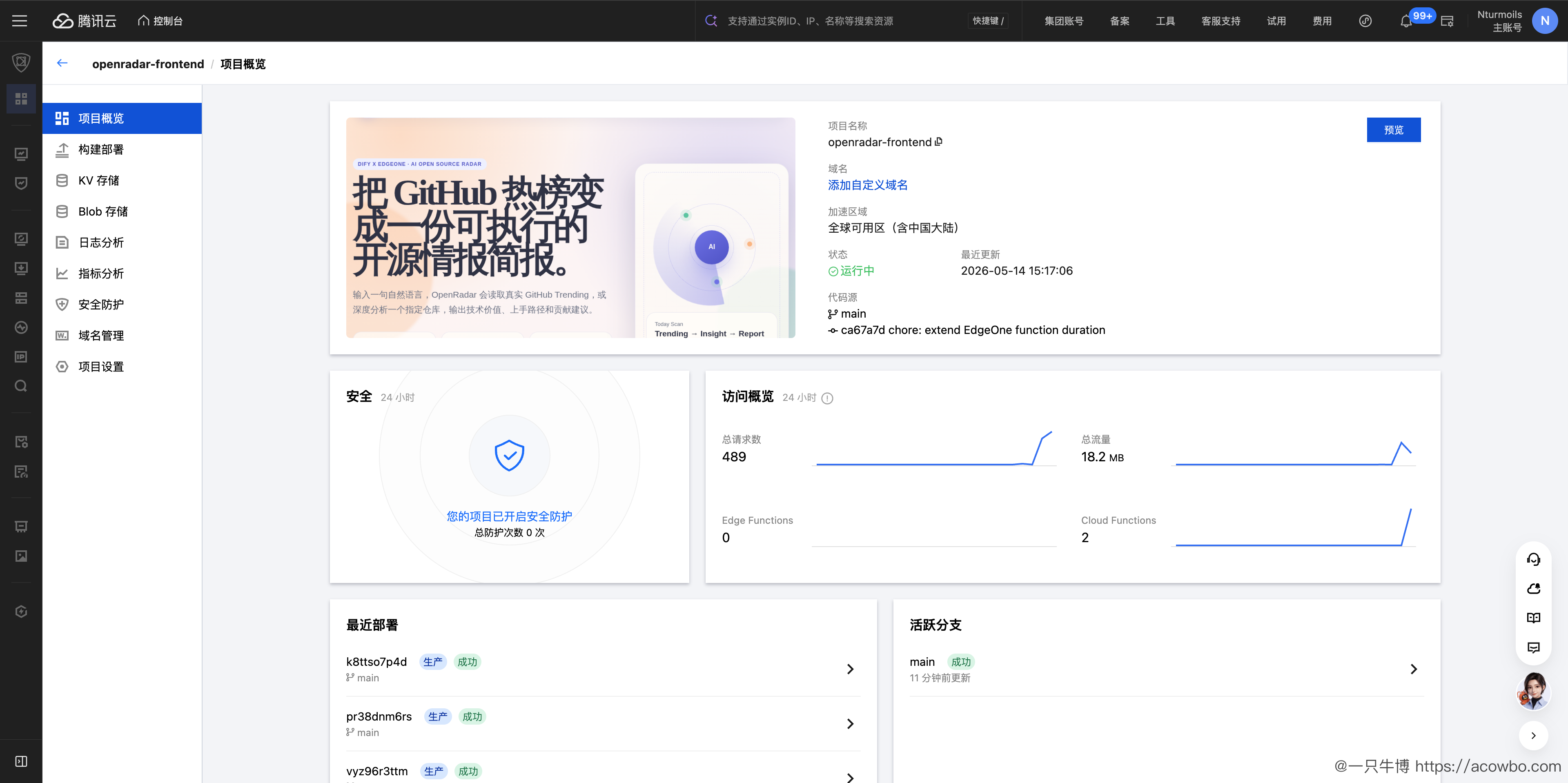Open 域名管理 in sidebar
This screenshot has height=783, width=1568.
point(122,335)
